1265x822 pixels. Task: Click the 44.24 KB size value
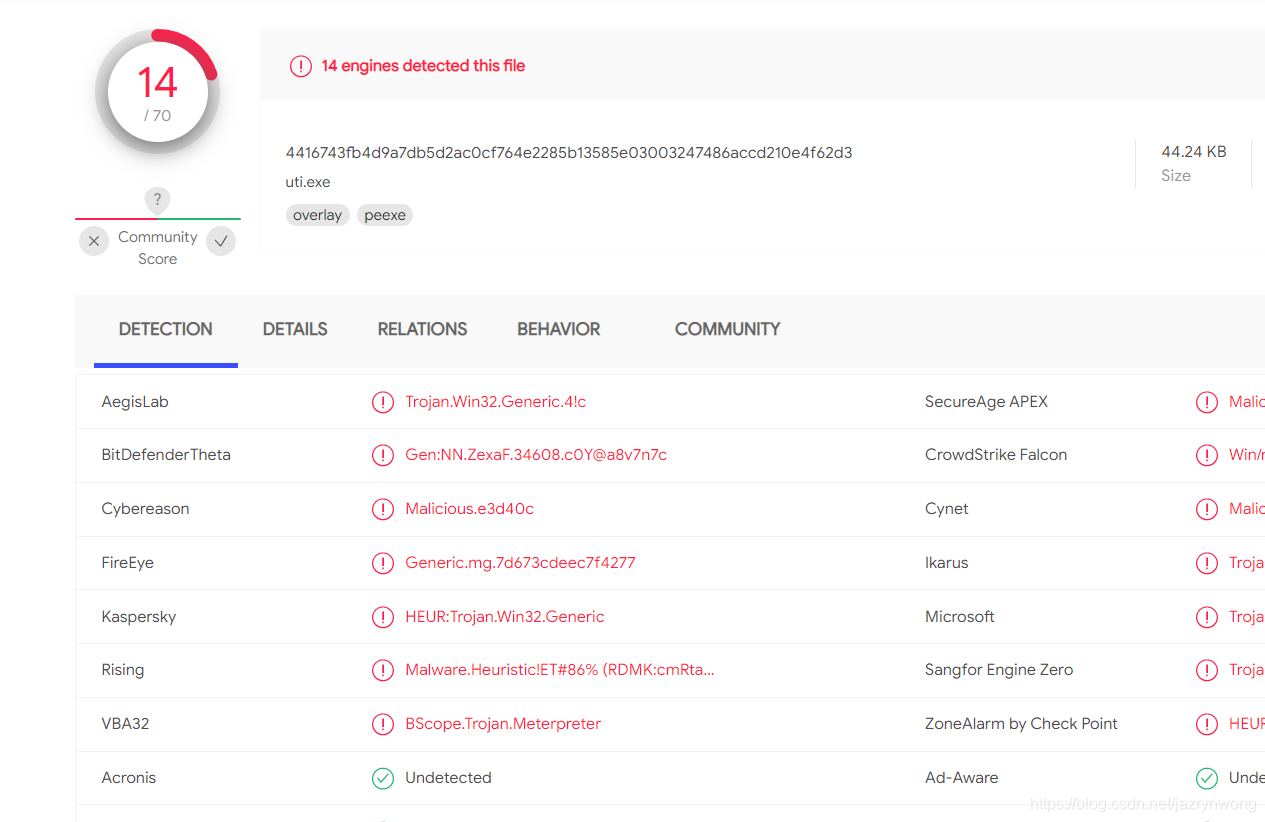1194,152
